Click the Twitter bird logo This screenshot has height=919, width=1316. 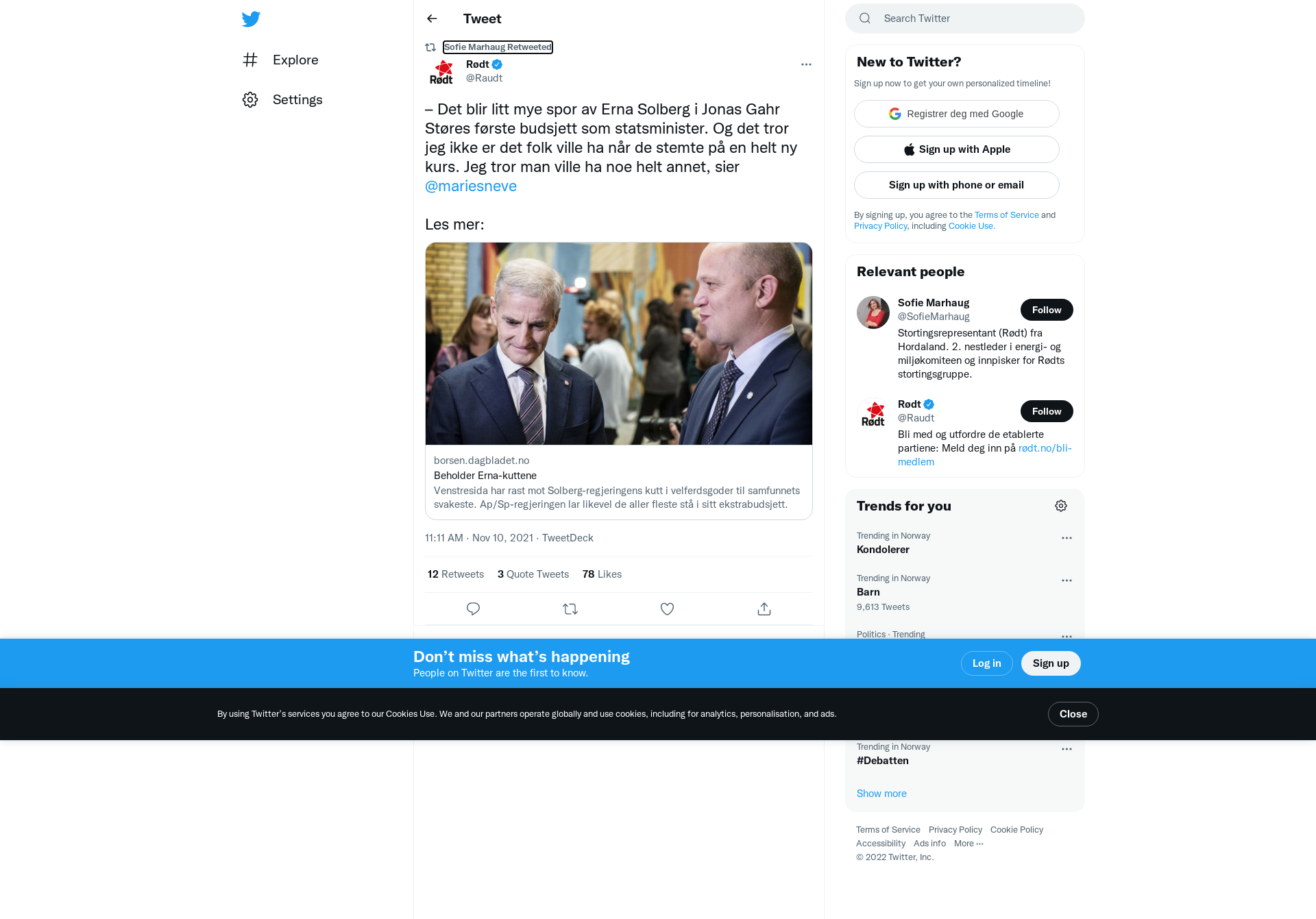click(251, 19)
